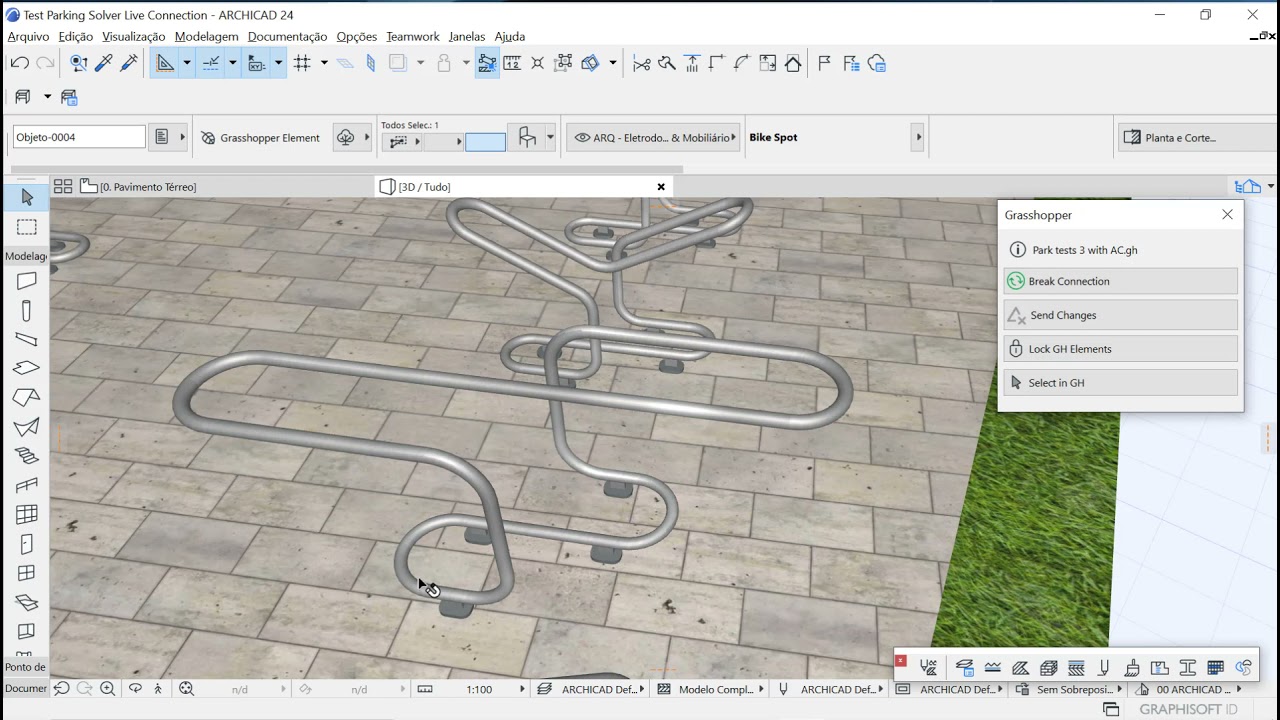Toggle ARQ layer visibility eye icon
This screenshot has height=720, width=1280.
coord(582,138)
